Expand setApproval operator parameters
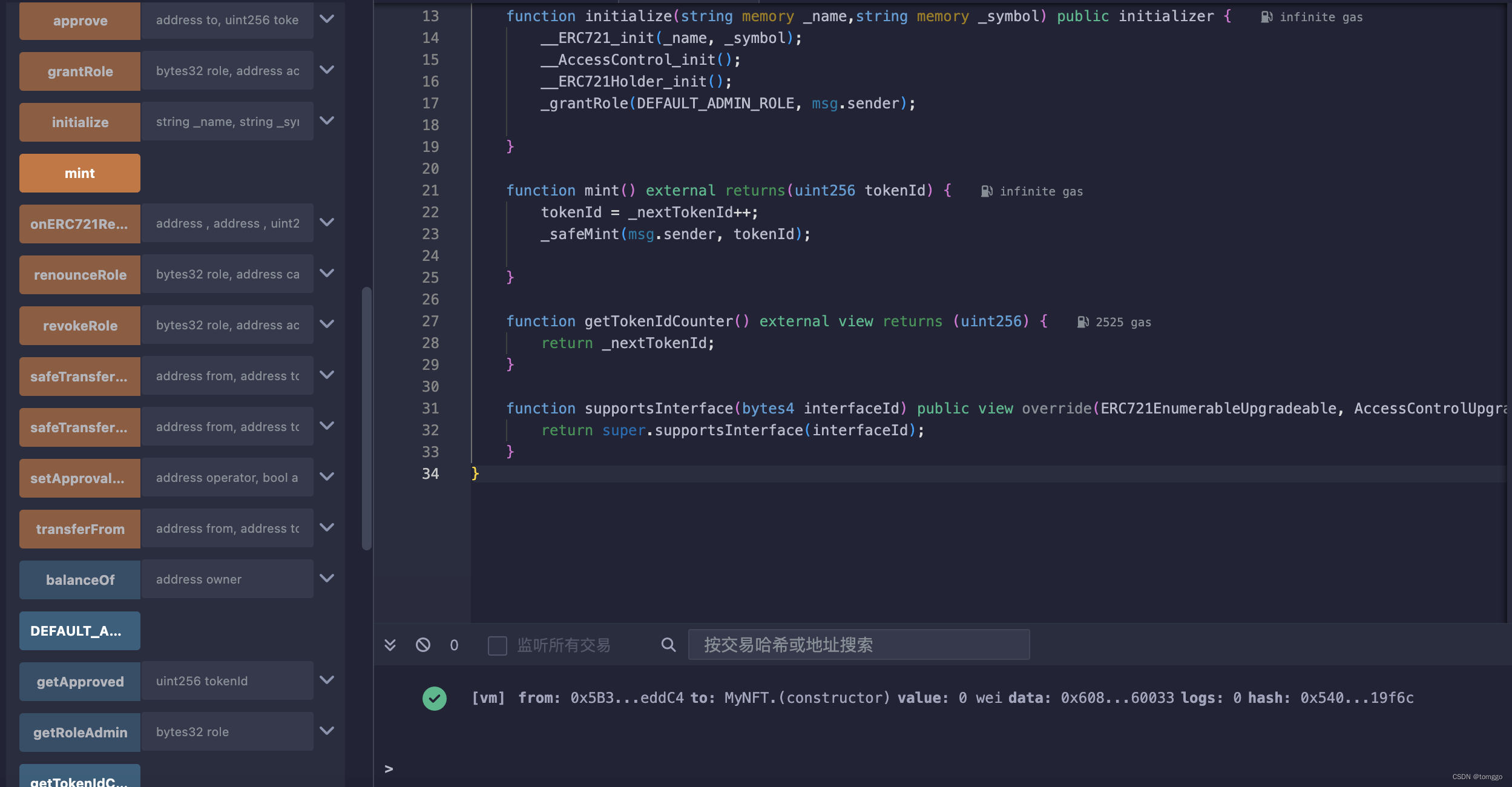The width and height of the screenshot is (1512, 787). click(326, 476)
